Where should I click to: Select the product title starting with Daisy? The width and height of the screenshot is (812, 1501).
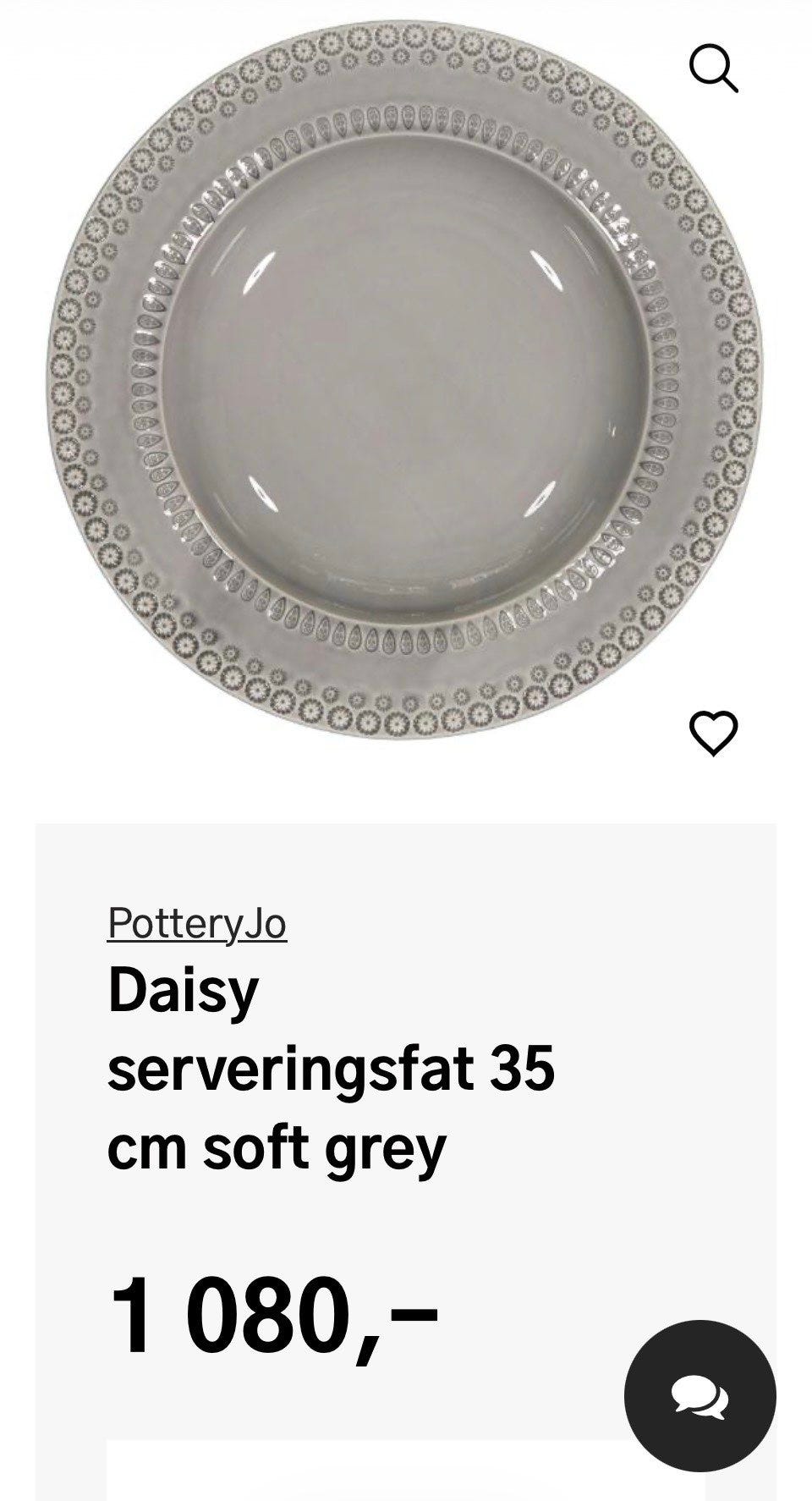[331, 1069]
